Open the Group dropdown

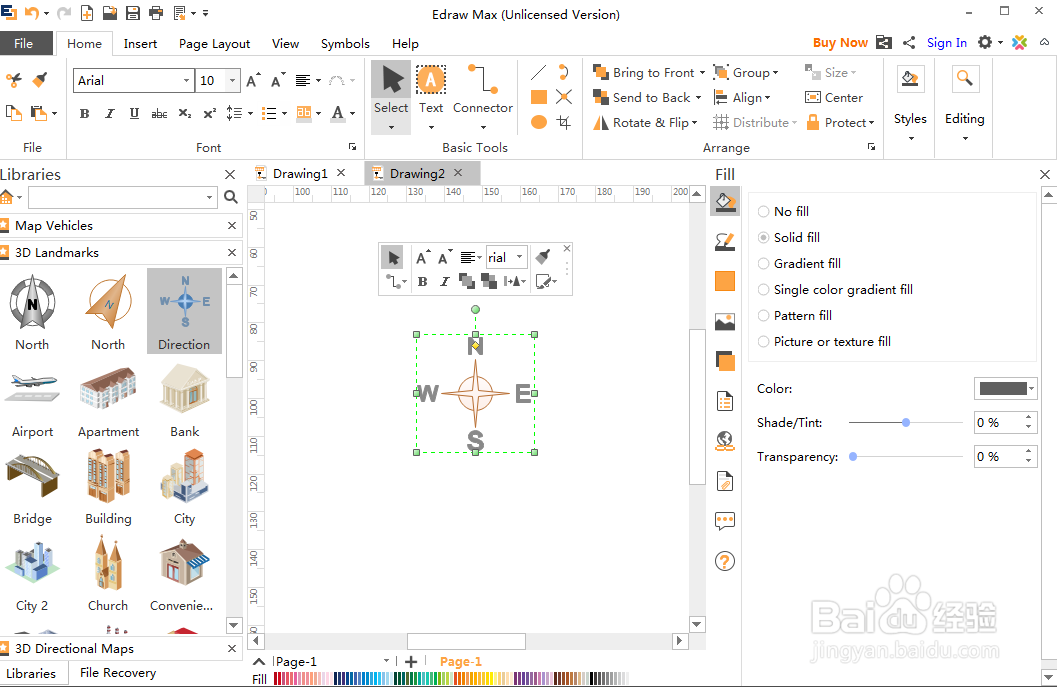point(746,72)
